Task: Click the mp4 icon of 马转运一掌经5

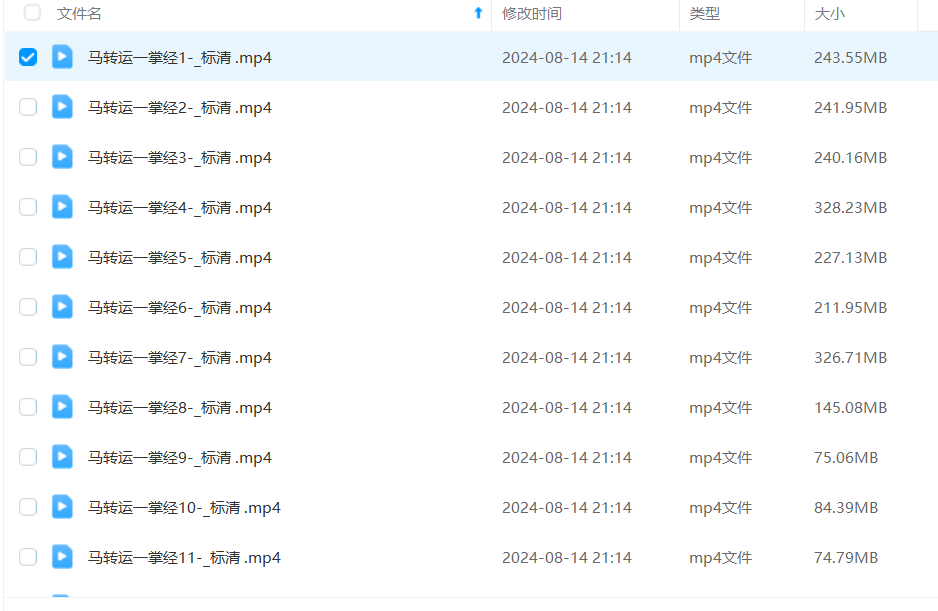Action: pyautogui.click(x=62, y=257)
